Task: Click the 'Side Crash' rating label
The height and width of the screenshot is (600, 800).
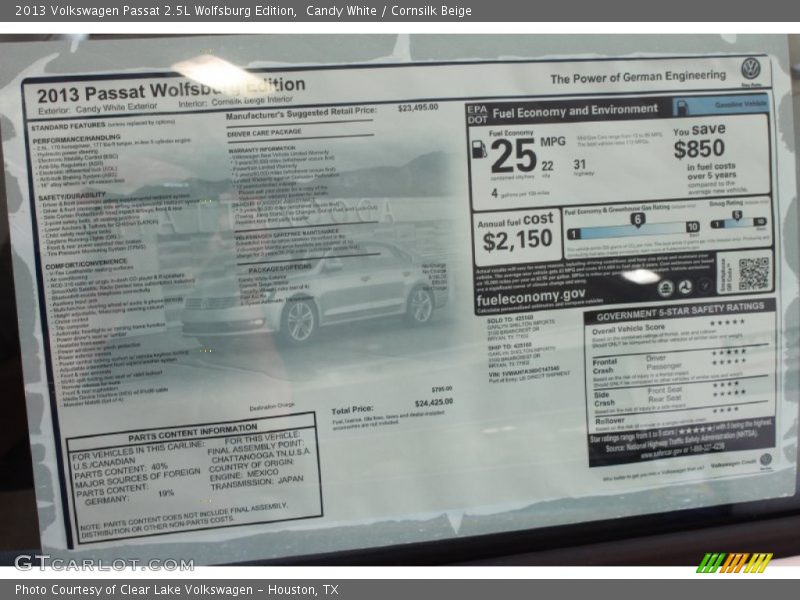Action: [x=604, y=398]
